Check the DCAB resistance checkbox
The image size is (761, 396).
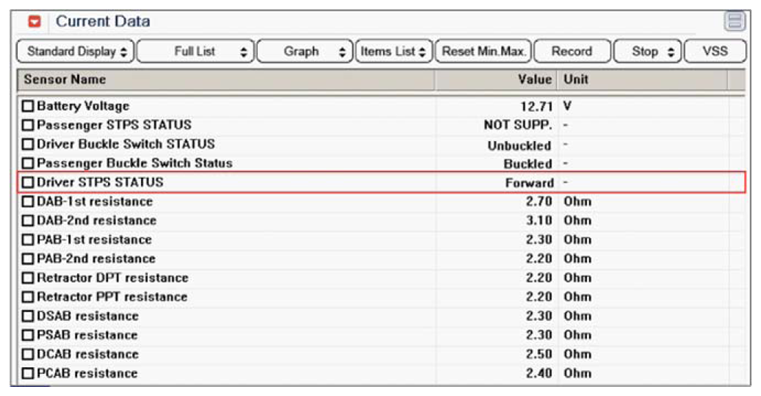28,354
